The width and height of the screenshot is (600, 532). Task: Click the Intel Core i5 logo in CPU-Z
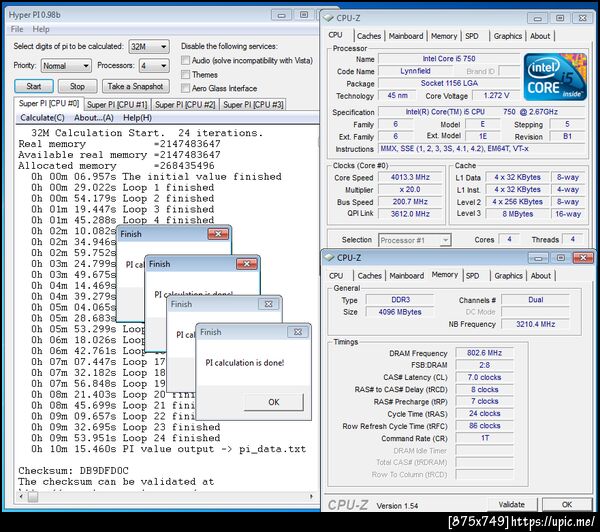click(555, 77)
